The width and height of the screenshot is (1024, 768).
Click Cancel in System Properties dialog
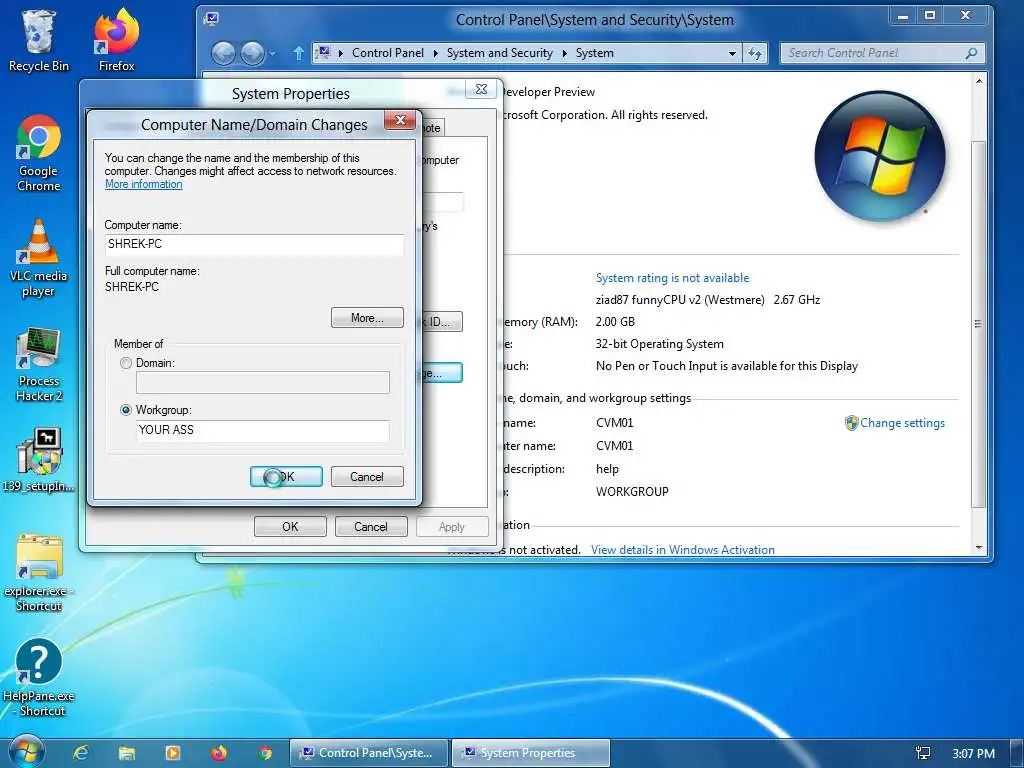371,526
